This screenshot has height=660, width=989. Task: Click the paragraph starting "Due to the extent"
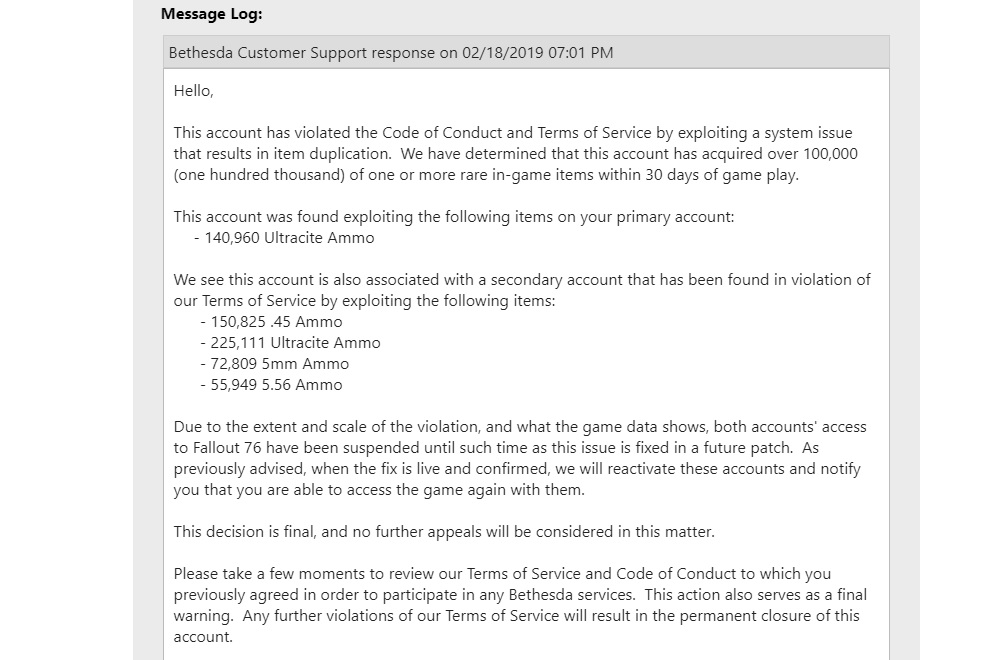[520, 459]
